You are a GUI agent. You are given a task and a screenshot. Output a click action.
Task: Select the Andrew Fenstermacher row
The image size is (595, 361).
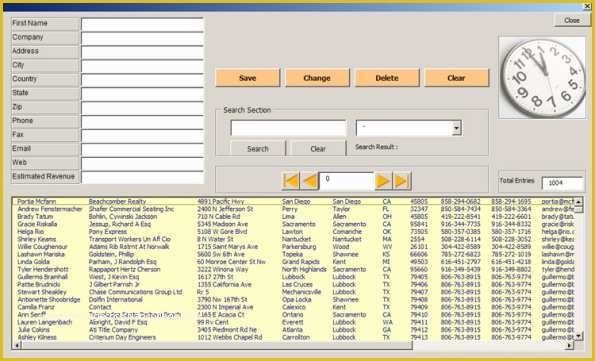(x=293, y=209)
